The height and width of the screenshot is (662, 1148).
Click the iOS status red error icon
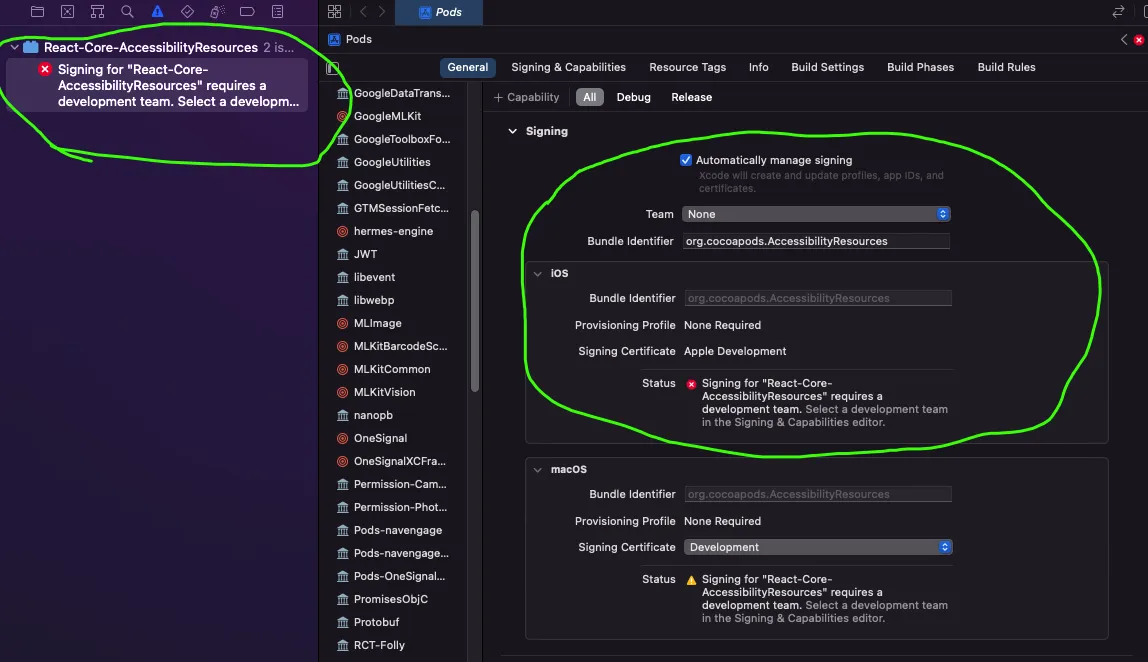pyautogui.click(x=691, y=384)
